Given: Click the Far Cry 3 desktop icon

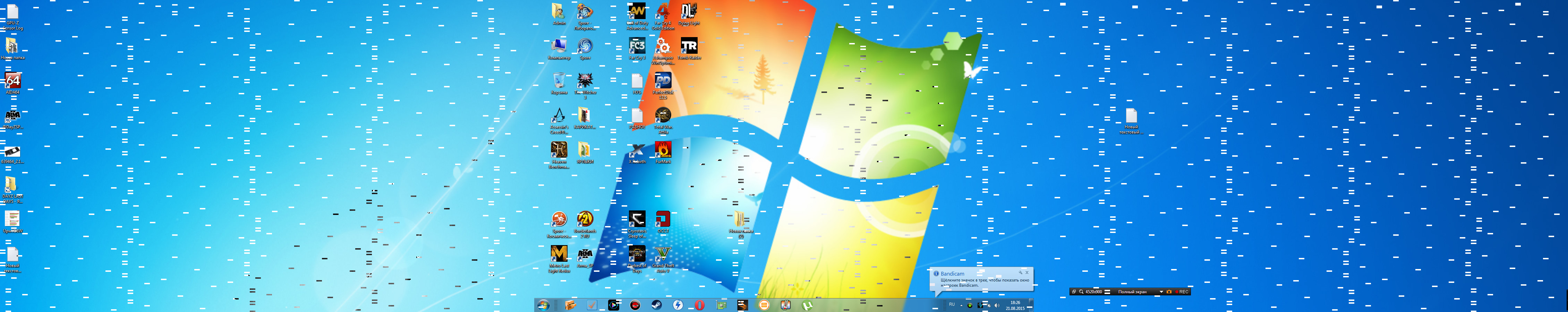Looking at the screenshot, I should pos(637,49).
